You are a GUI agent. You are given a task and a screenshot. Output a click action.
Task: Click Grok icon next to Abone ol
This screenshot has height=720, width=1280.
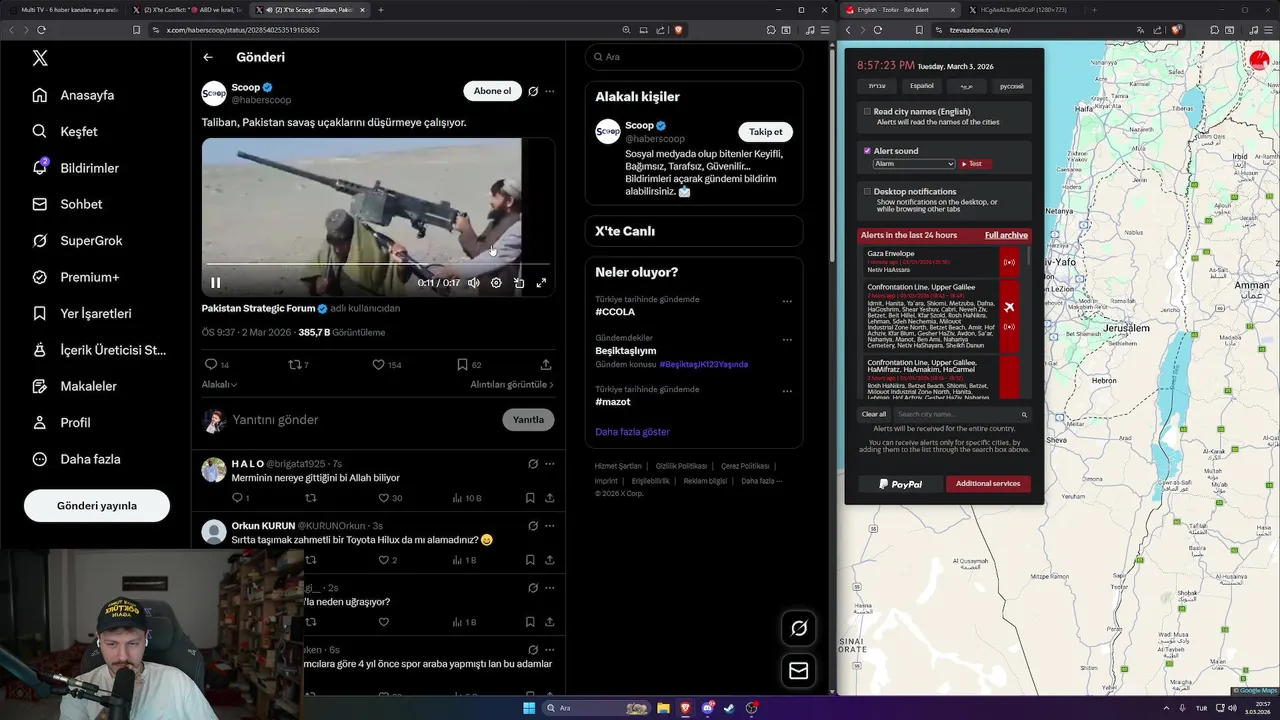[533, 91]
